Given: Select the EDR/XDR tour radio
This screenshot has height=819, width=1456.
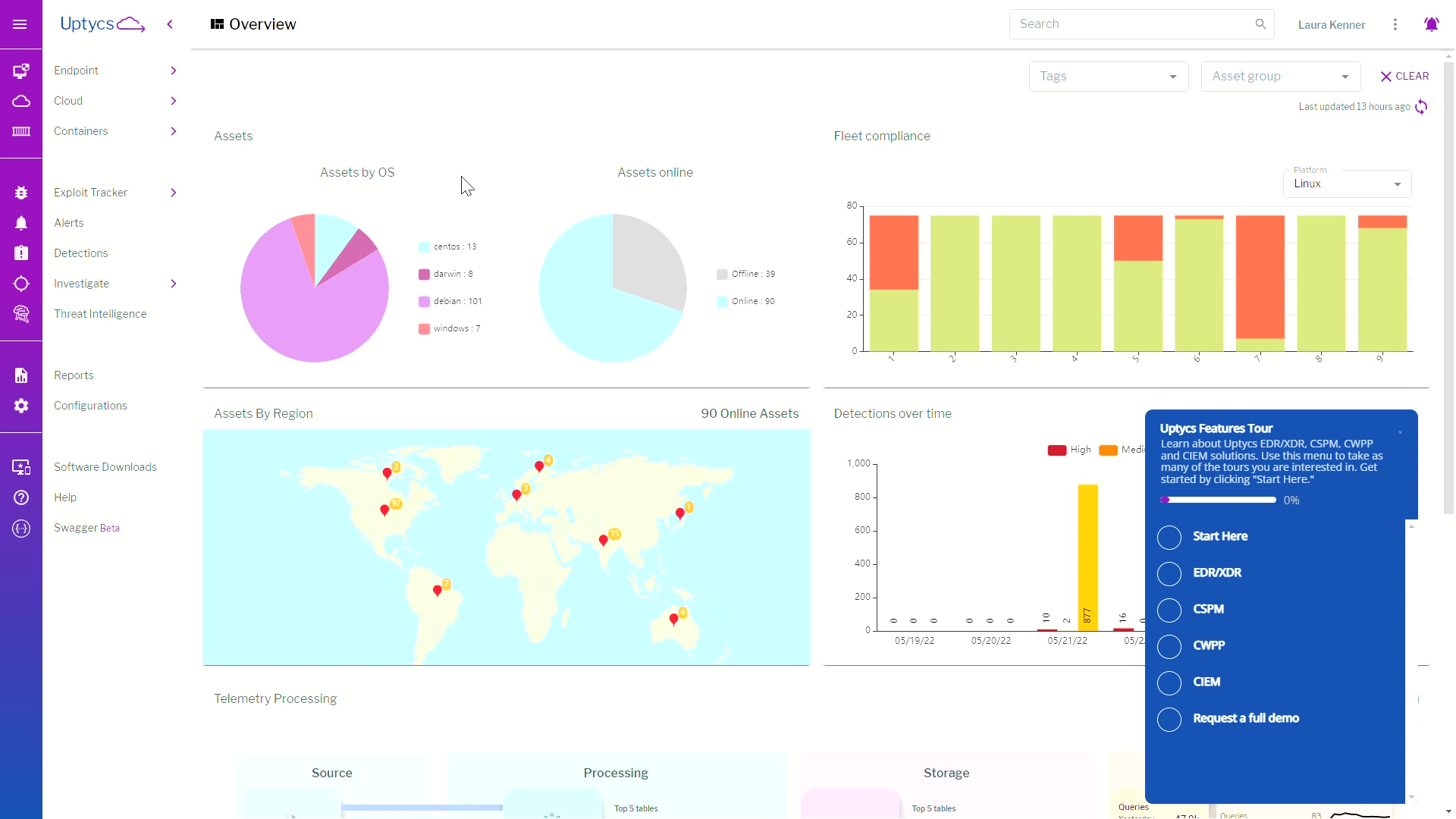Looking at the screenshot, I should click(1169, 574).
